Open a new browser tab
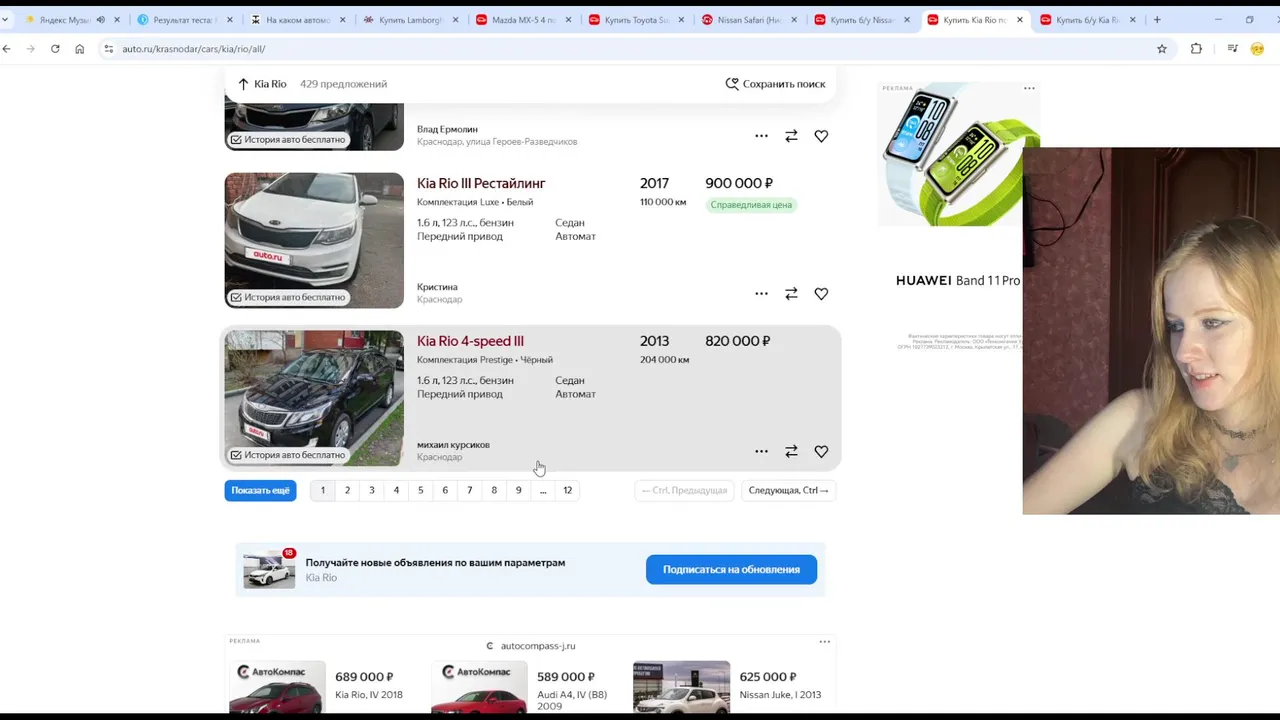1280x720 pixels. [1157, 20]
